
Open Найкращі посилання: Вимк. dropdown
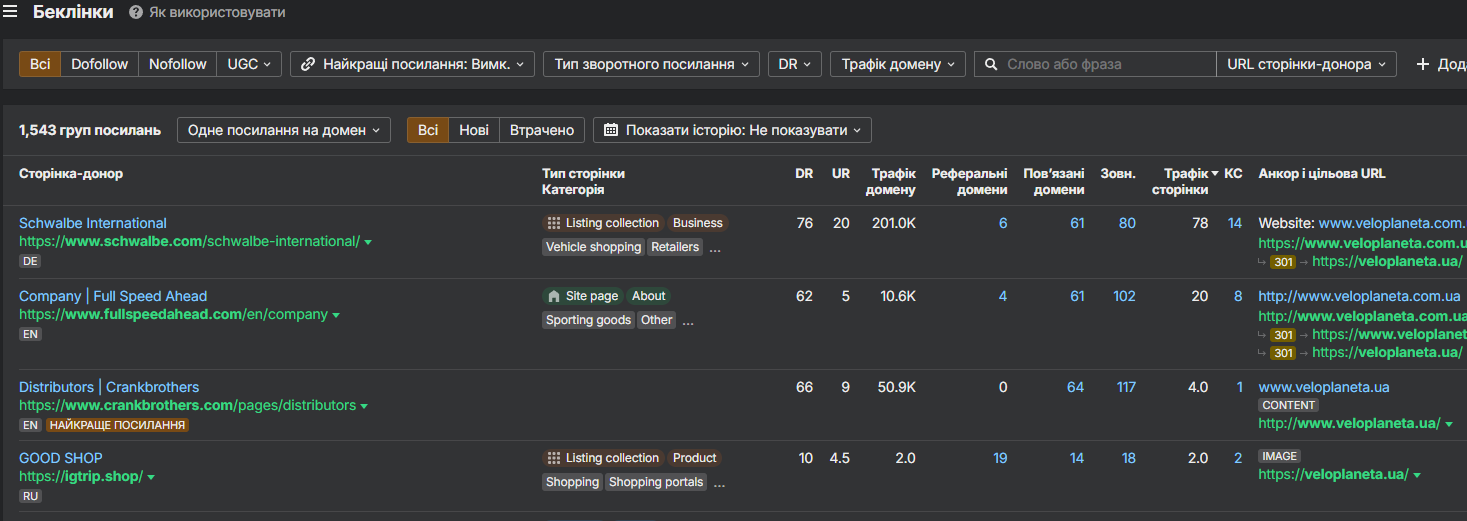(413, 64)
